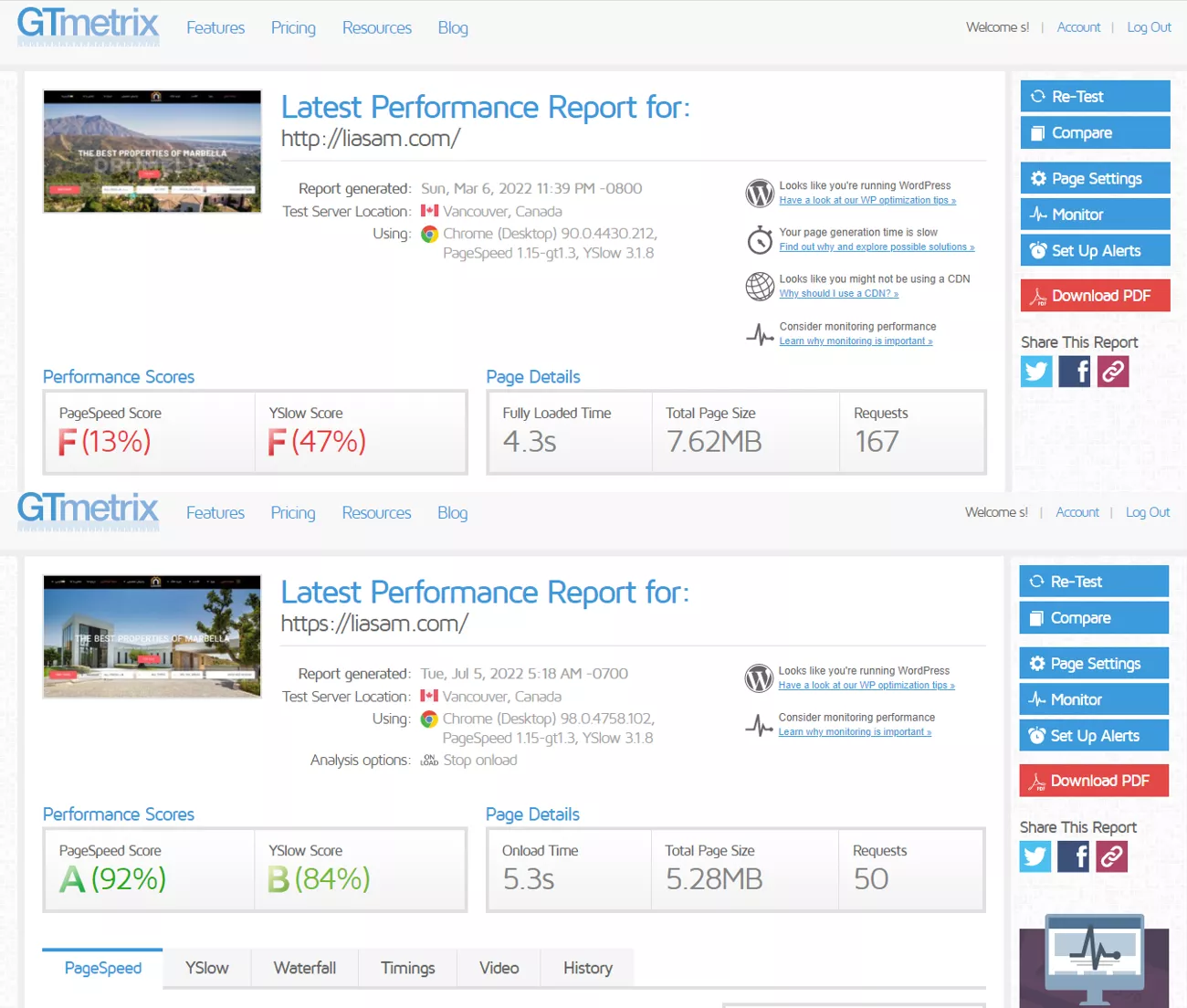1187x1008 pixels.
Task: Open the Video tab
Action: coord(499,968)
